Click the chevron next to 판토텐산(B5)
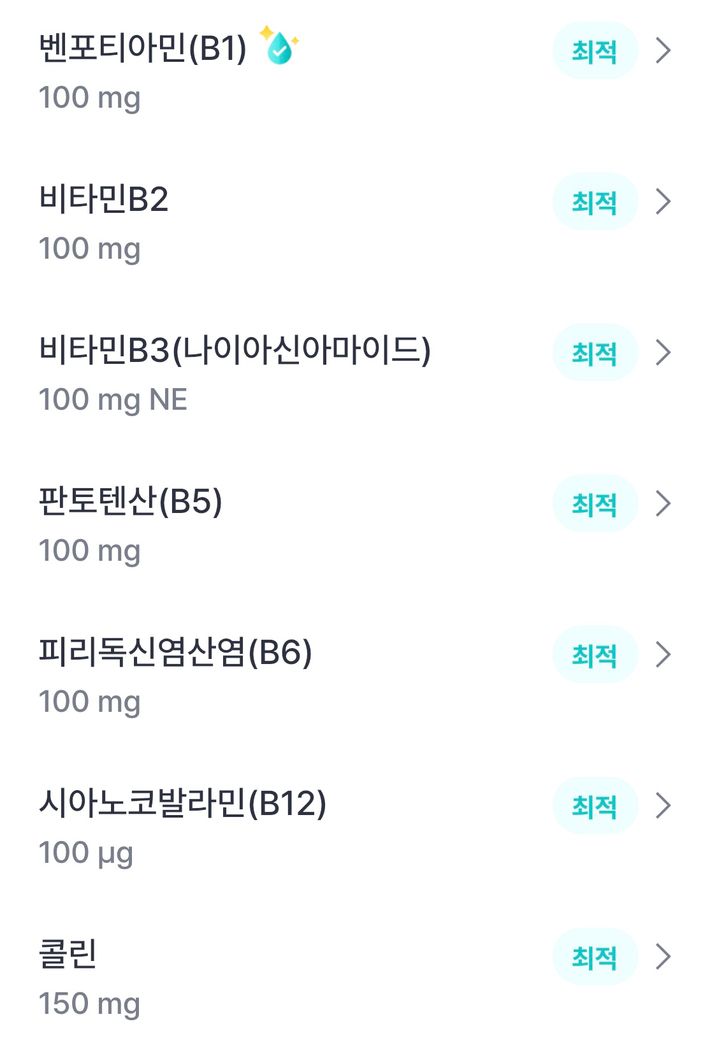This screenshot has width=717, height=1040. pyautogui.click(x=662, y=504)
